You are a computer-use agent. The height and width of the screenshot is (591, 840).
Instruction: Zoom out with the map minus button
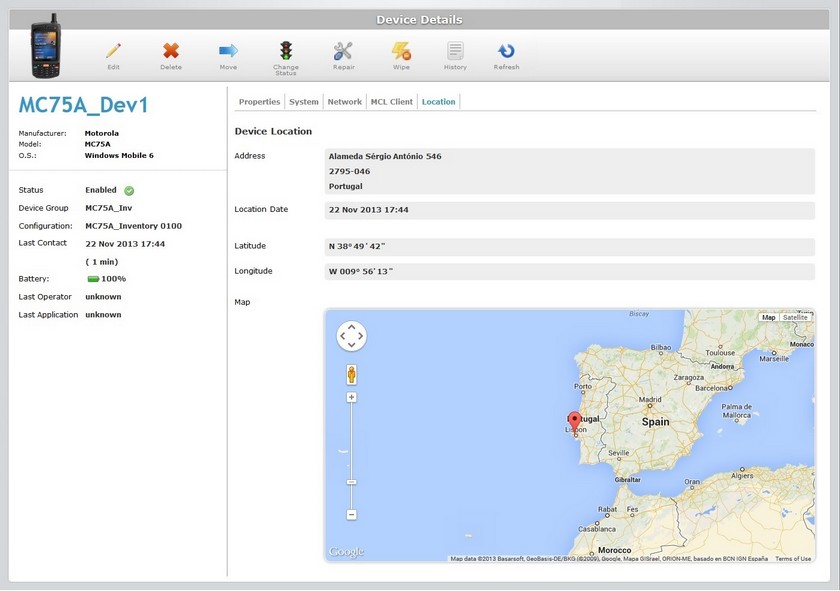[351, 514]
